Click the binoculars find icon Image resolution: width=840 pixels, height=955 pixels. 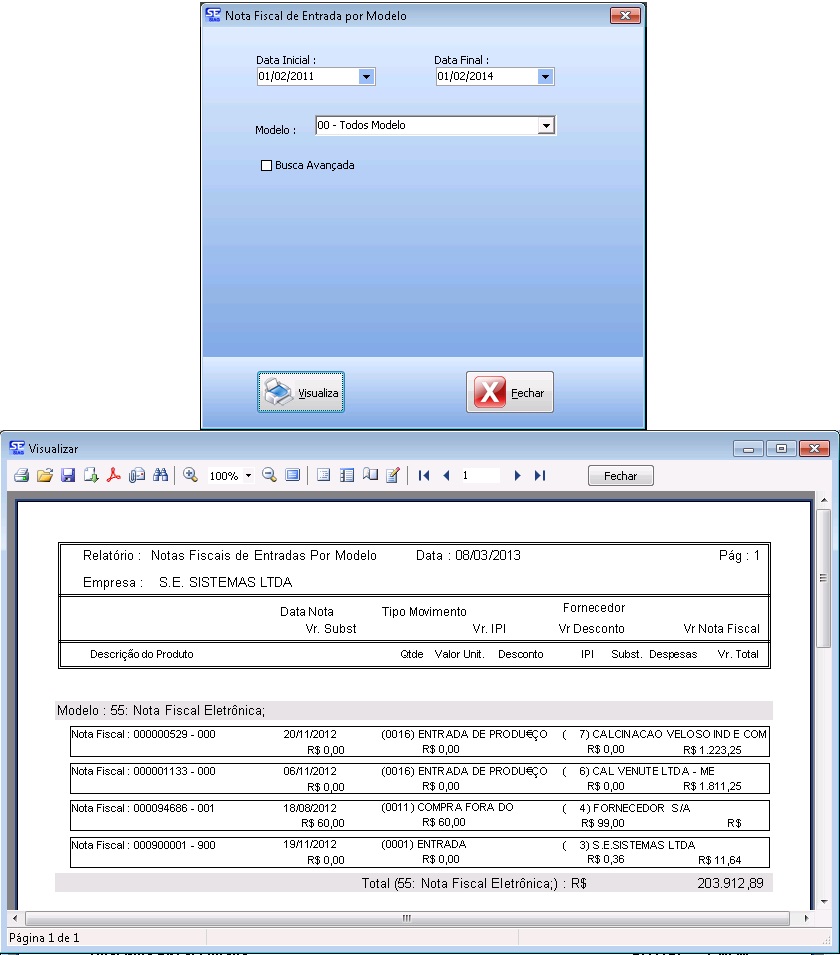pos(160,476)
